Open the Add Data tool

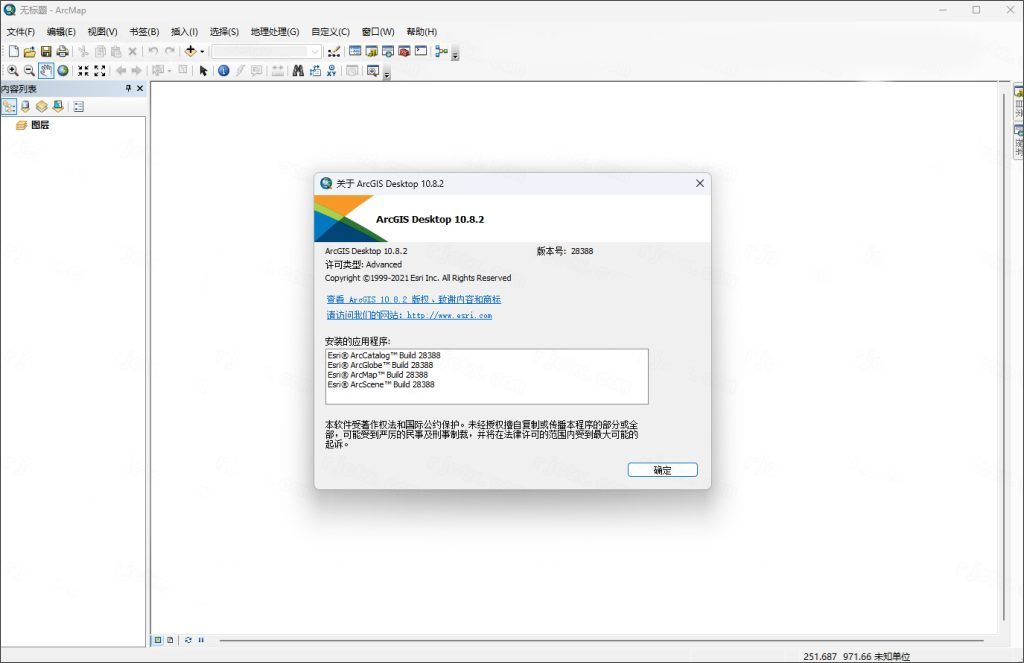pyautogui.click(x=191, y=51)
